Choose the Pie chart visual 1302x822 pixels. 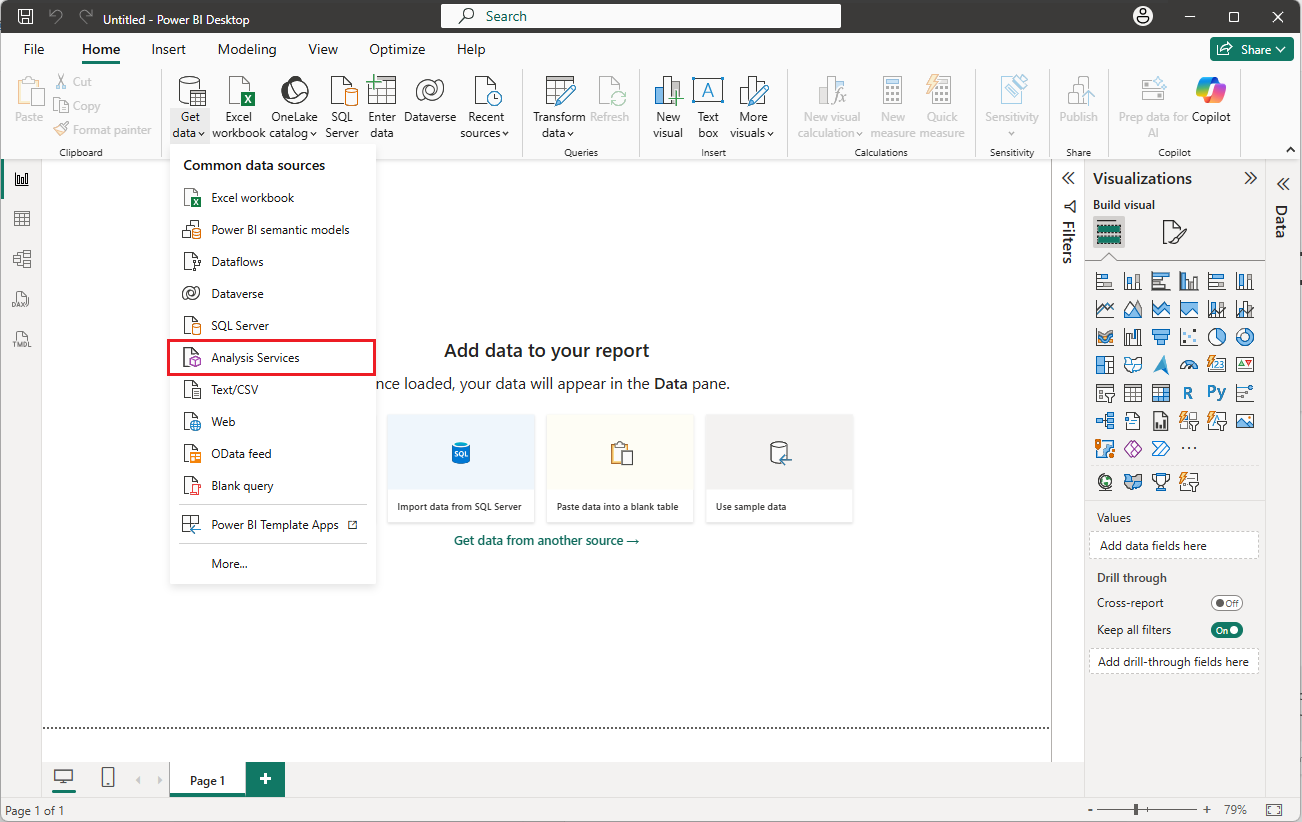coord(1217,337)
